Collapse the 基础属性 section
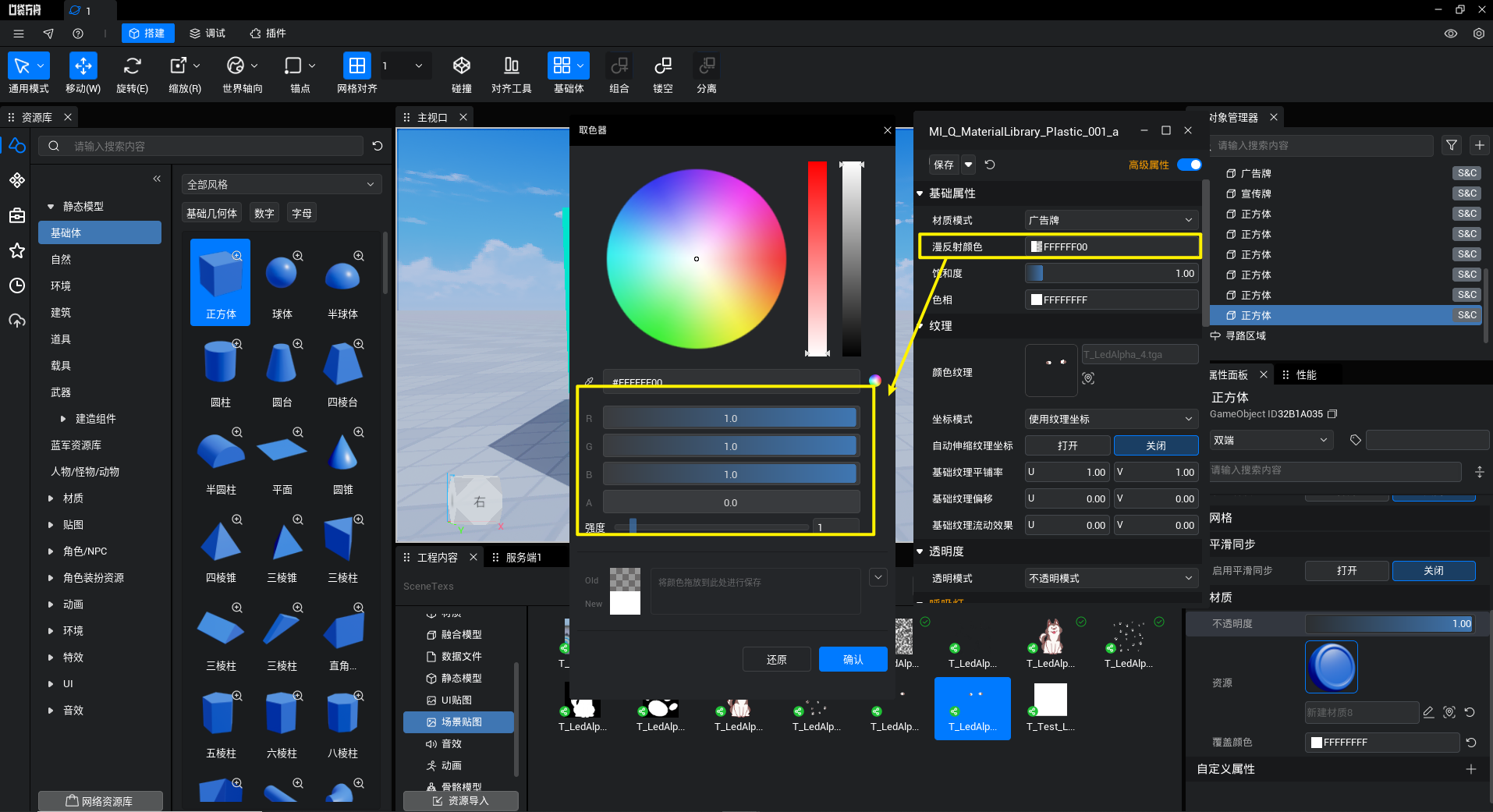1493x812 pixels. click(x=920, y=193)
